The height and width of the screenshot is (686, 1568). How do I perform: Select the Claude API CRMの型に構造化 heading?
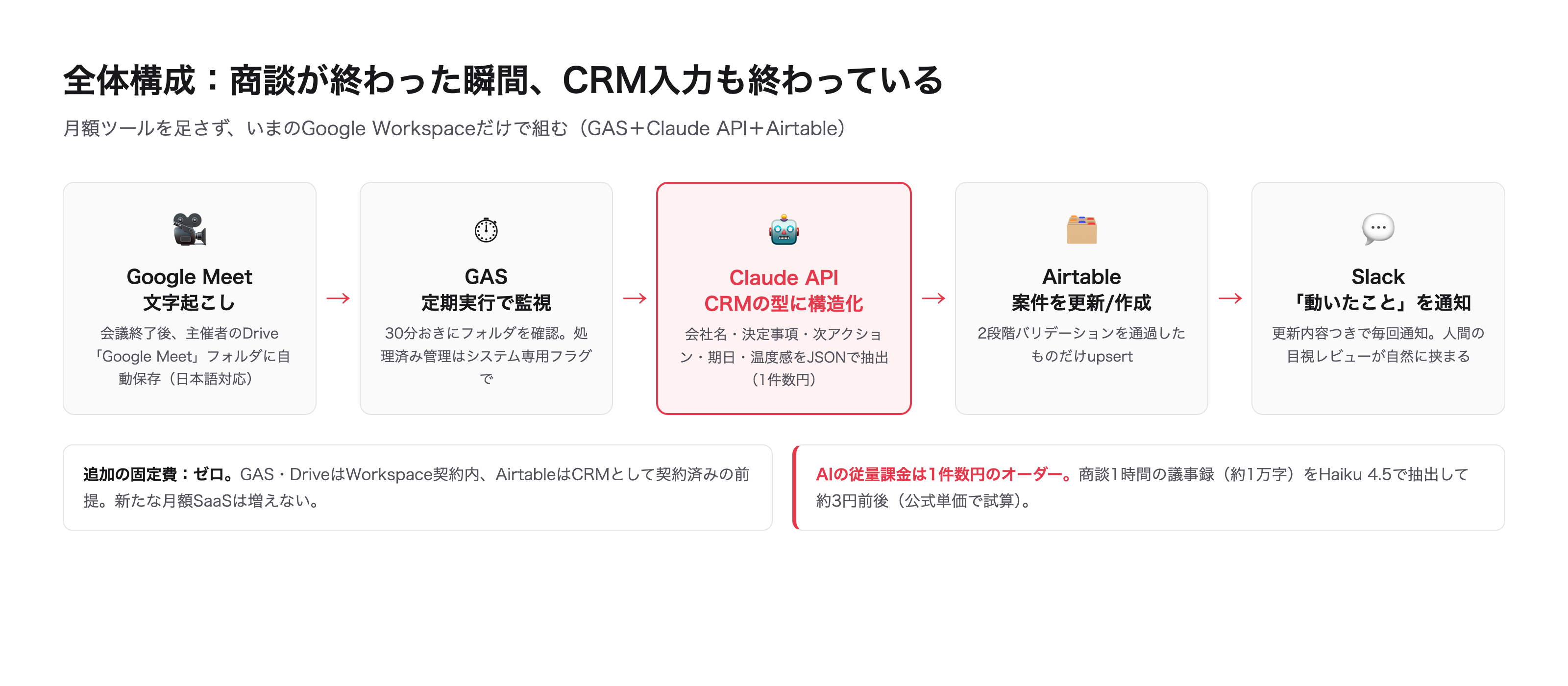click(784, 291)
